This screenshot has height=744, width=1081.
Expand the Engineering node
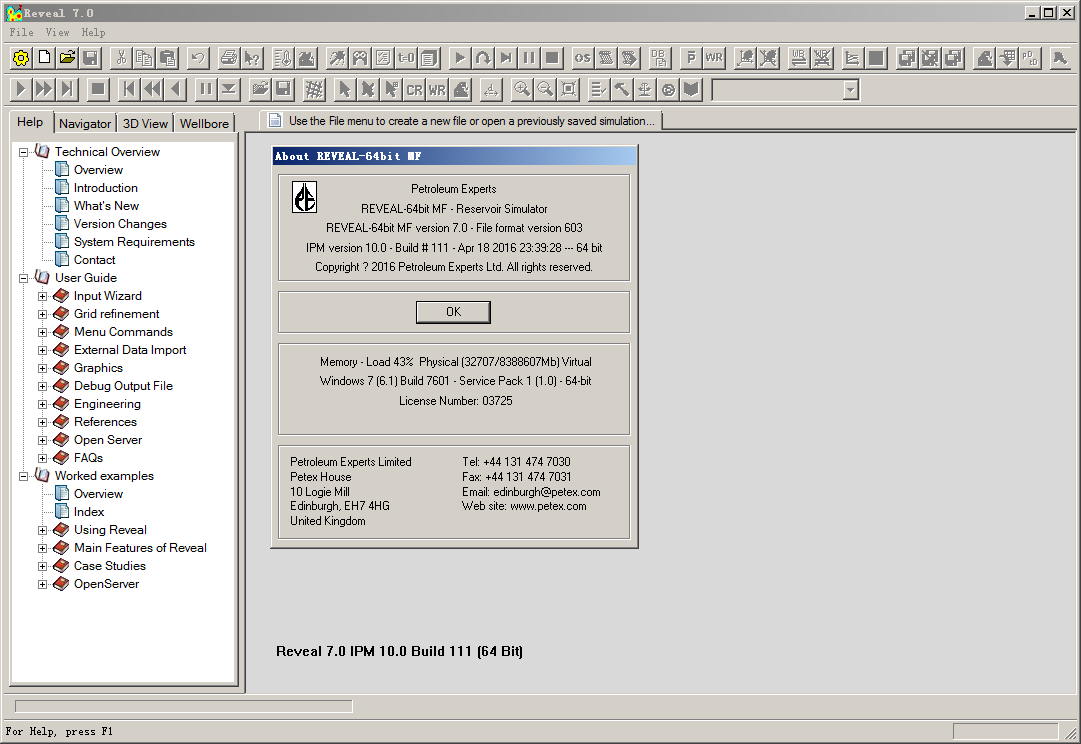(43, 404)
